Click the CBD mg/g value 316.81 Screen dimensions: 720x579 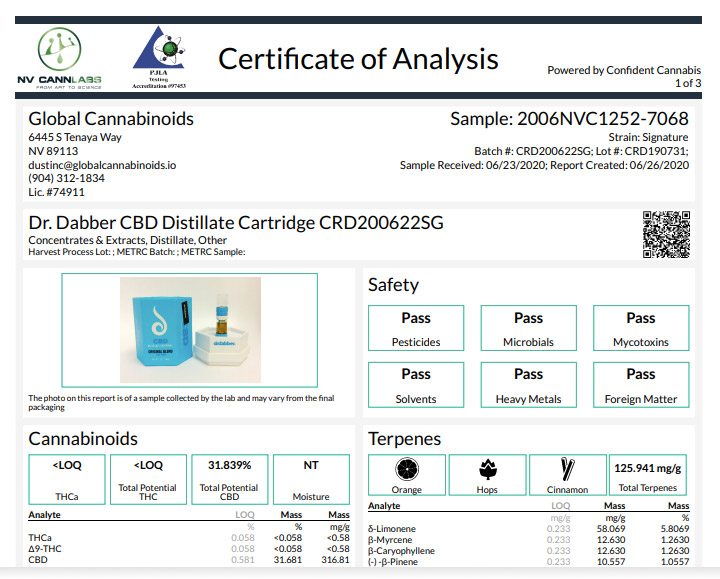pos(335,560)
